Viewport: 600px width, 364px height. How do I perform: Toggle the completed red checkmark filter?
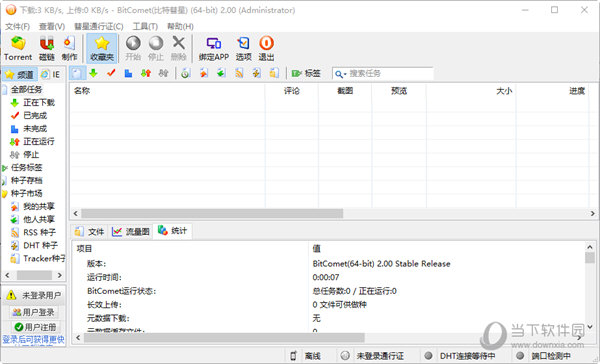111,73
